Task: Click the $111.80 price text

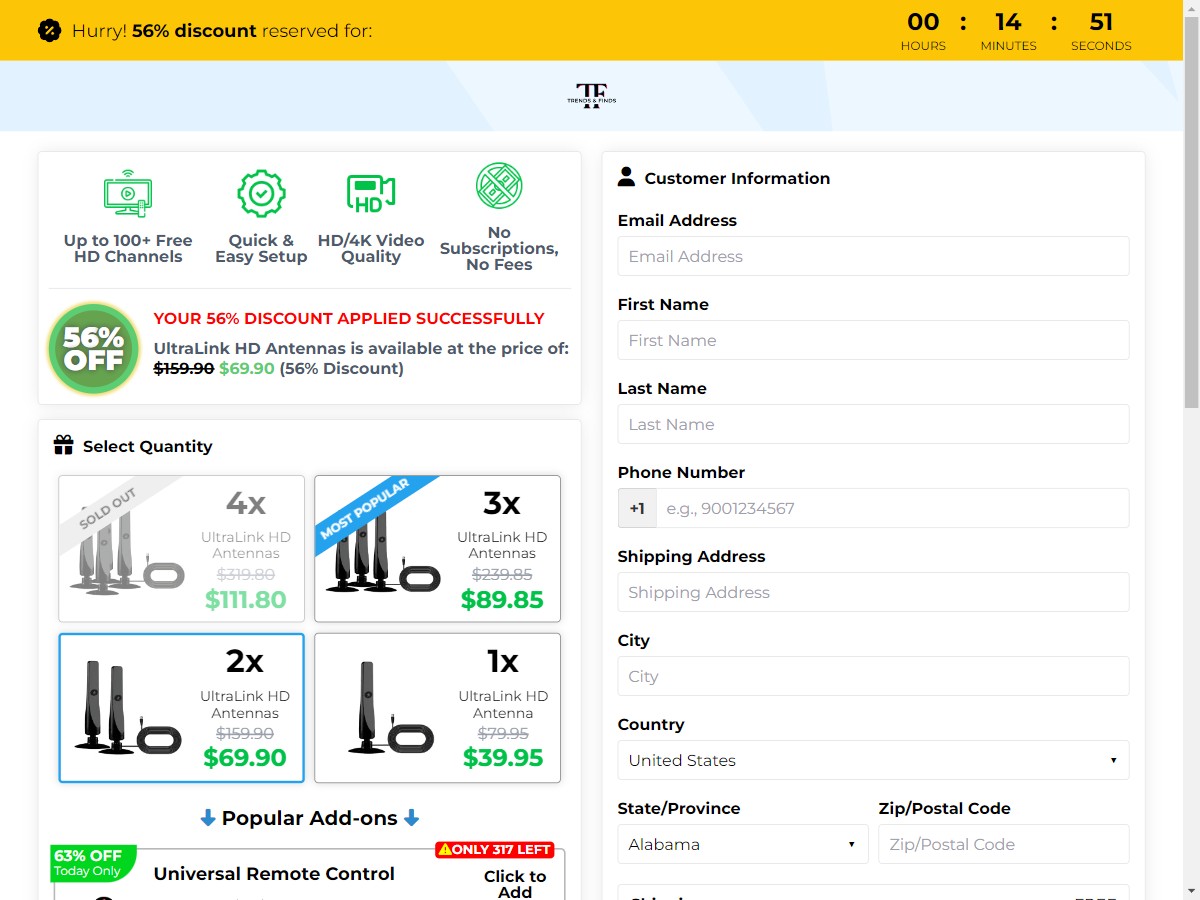Action: tap(245, 600)
